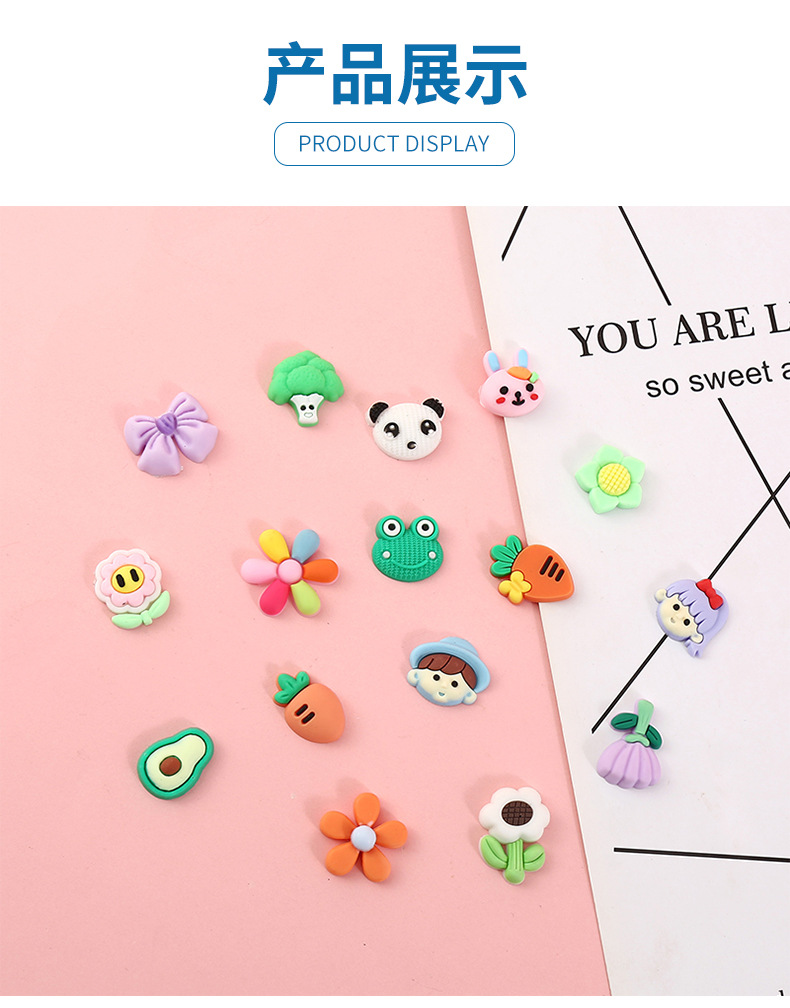Select the pink bunny charm

(512, 383)
